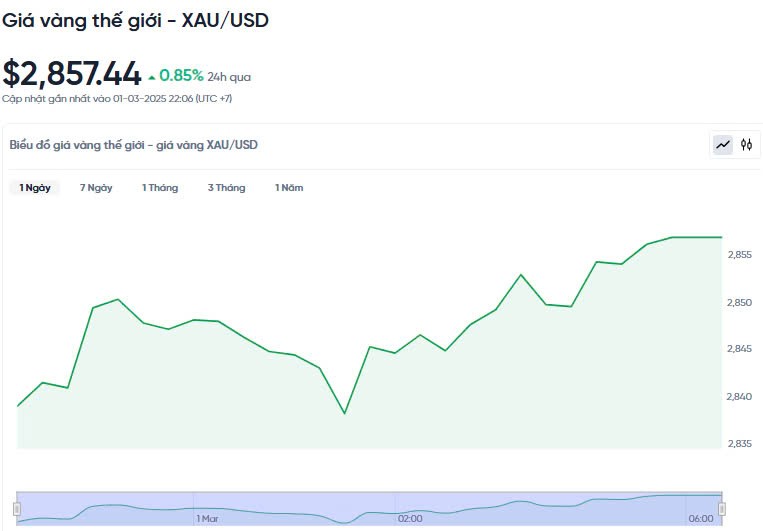This screenshot has height=531, width=763.
Task: Switch to the 1 Tháng range
Action: (x=160, y=188)
